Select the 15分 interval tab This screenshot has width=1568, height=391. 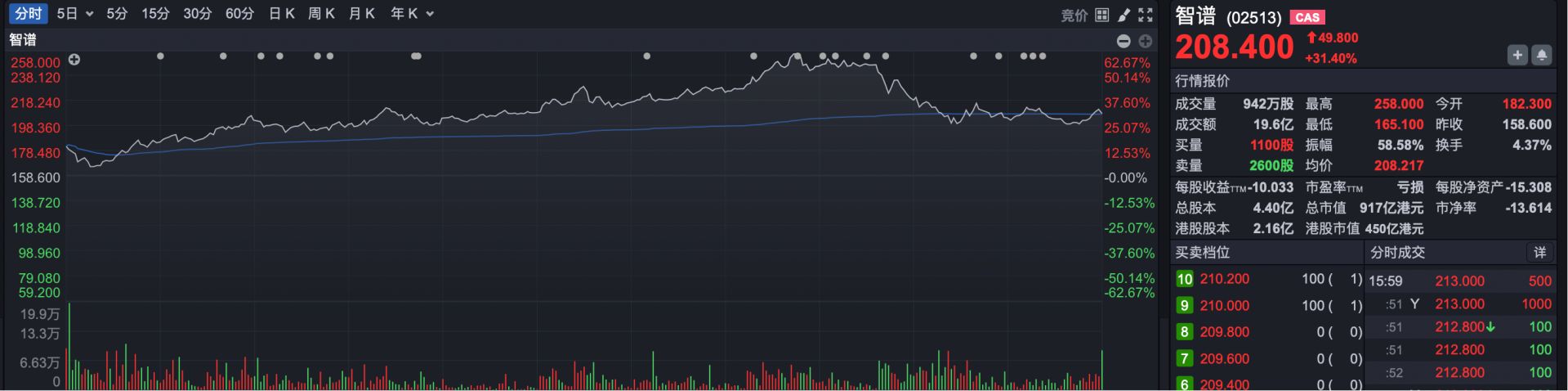[155, 14]
